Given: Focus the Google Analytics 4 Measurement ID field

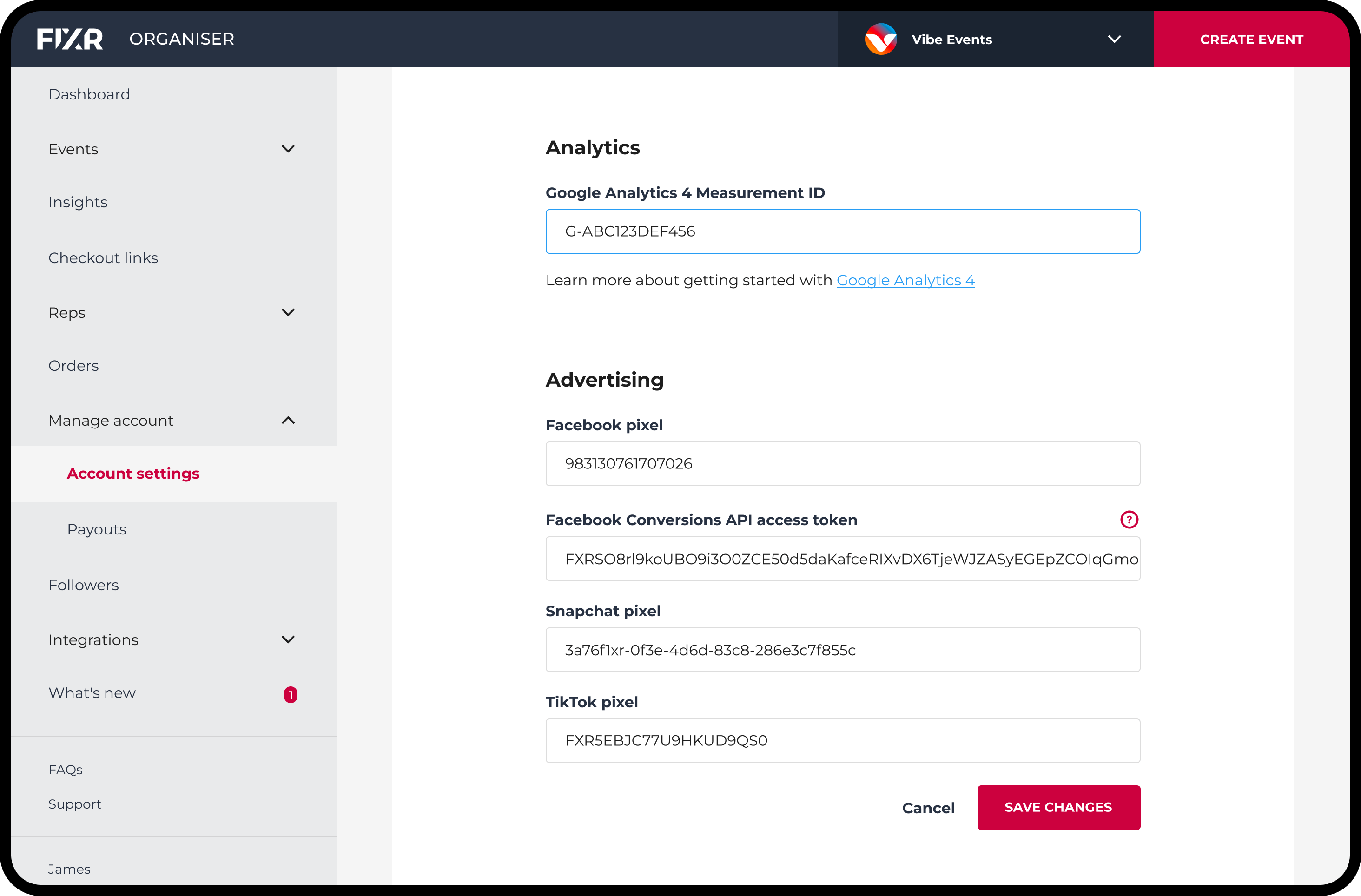Looking at the screenshot, I should (842, 231).
